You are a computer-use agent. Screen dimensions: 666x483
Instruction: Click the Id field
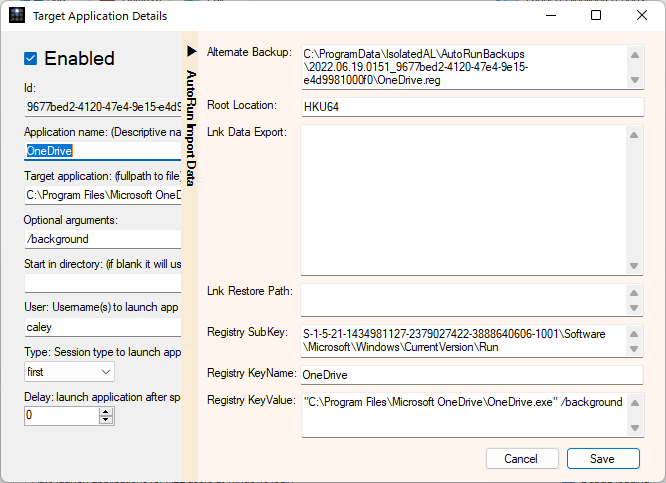pos(103,107)
